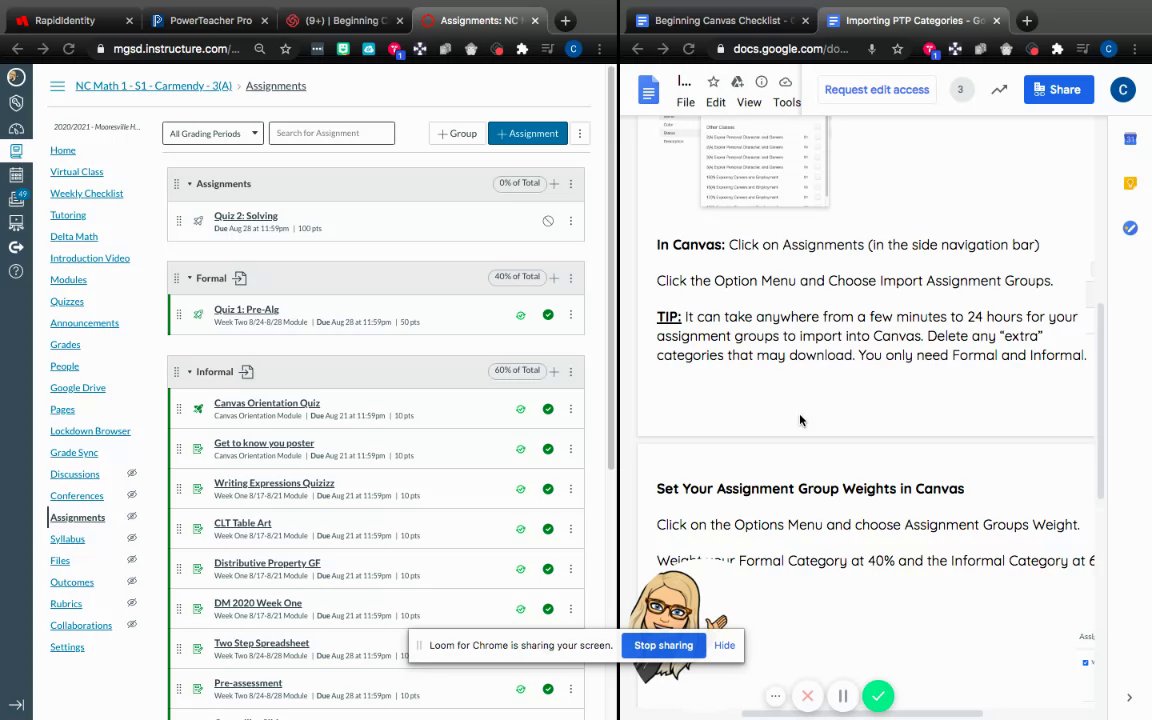This screenshot has height=720, width=1152.
Task: Open Docs Tools menu
Action: (x=787, y=102)
